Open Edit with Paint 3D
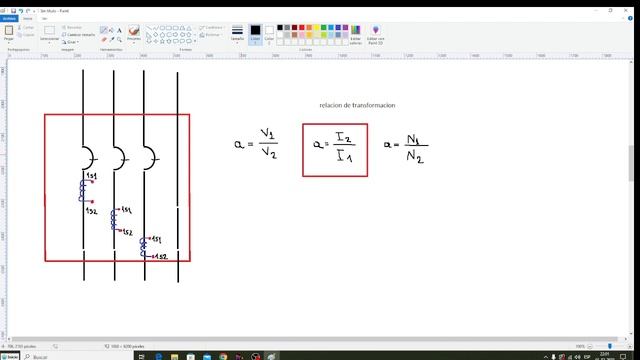This screenshot has width=640, height=360. (x=376, y=34)
